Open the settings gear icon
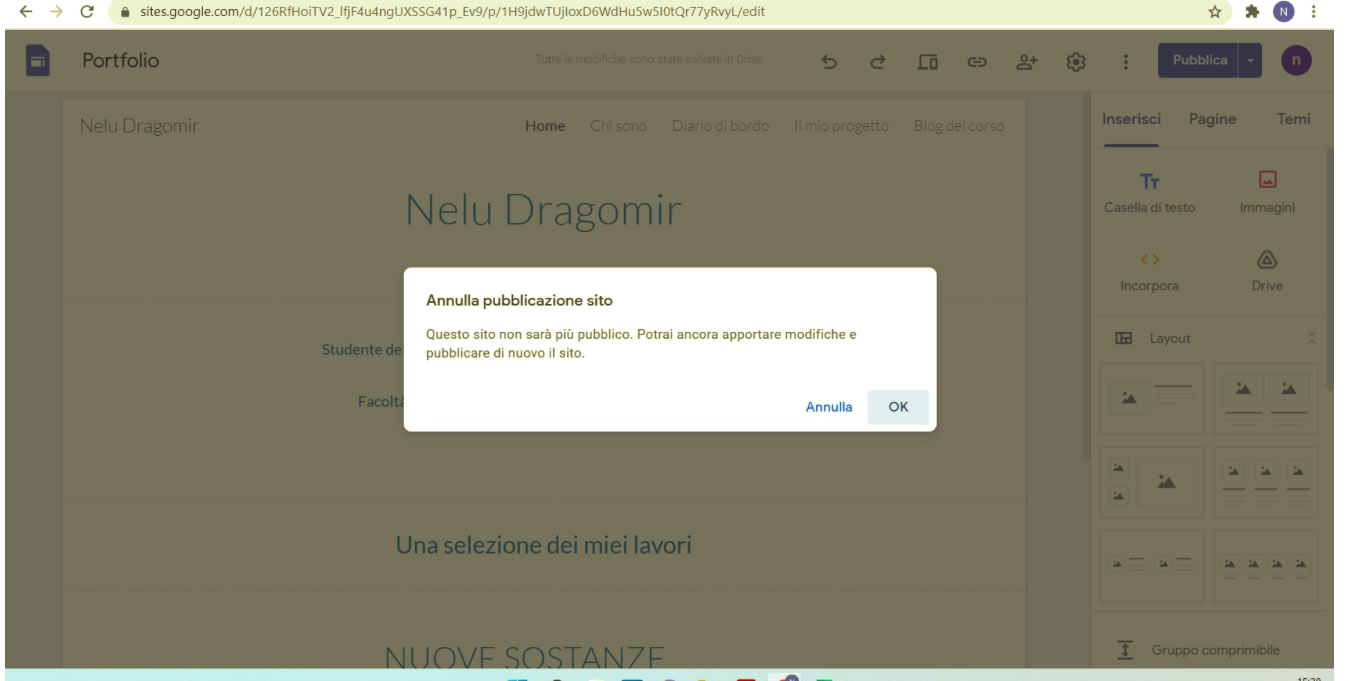The width and height of the screenshot is (1349, 681). tap(1076, 62)
